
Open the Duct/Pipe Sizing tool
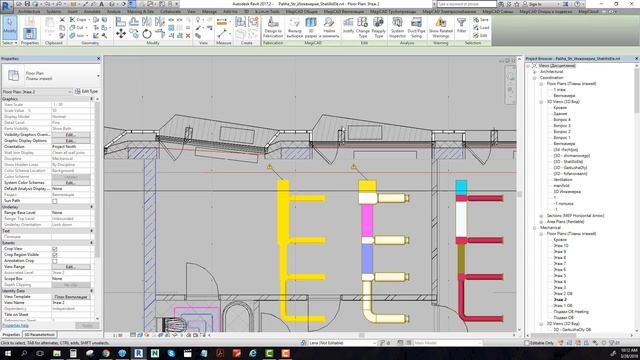416,27
